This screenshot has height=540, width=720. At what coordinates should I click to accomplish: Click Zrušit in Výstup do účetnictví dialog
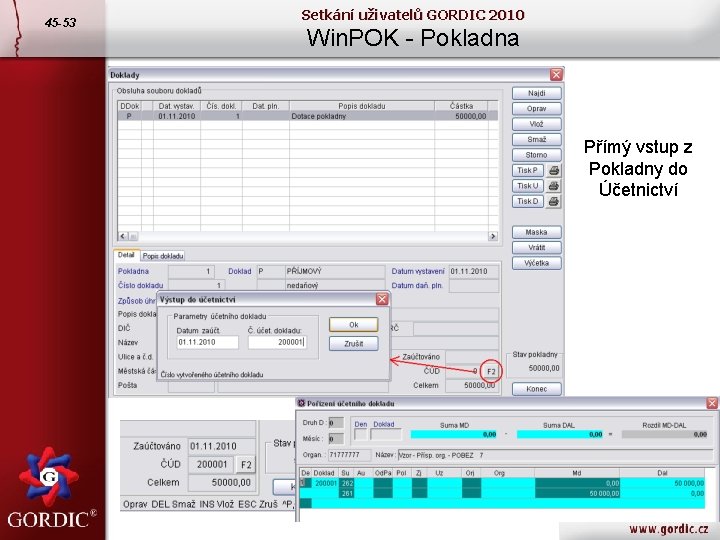tap(354, 343)
